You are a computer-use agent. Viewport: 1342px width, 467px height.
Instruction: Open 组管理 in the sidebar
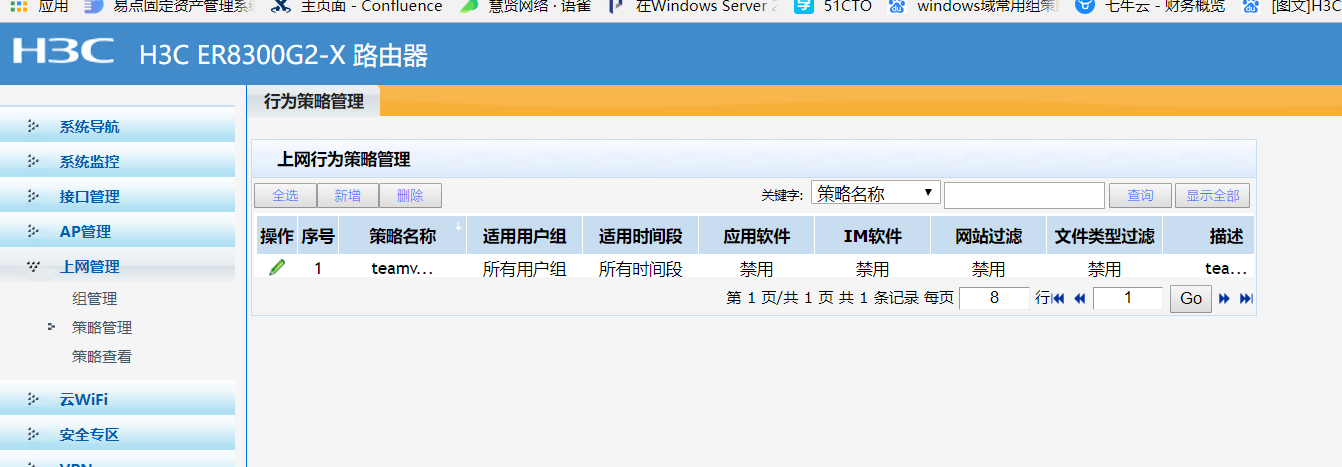pos(95,298)
